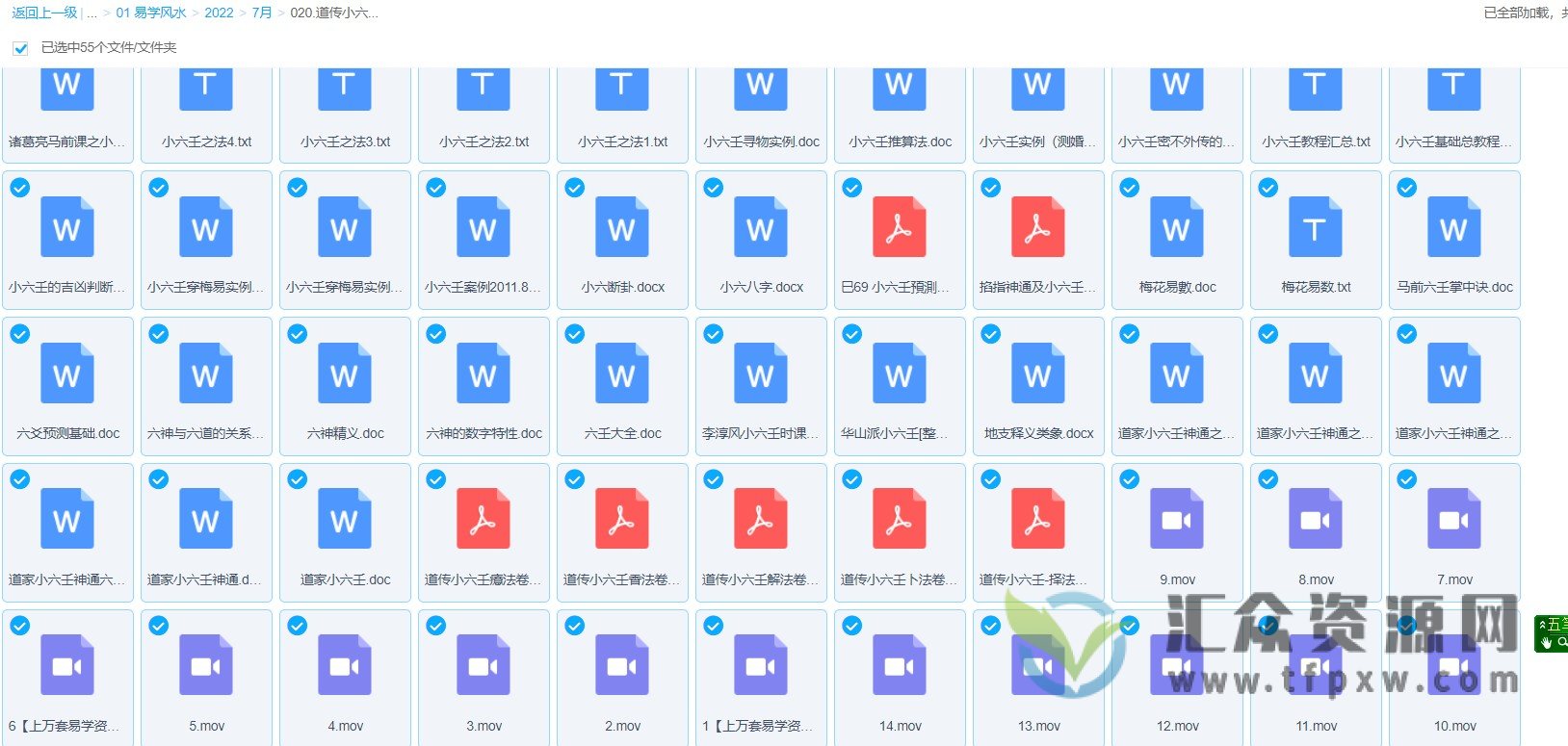Select the 小六壬推算法.doc file tile
The height and width of the screenshot is (746, 1568).
[x=899, y=106]
